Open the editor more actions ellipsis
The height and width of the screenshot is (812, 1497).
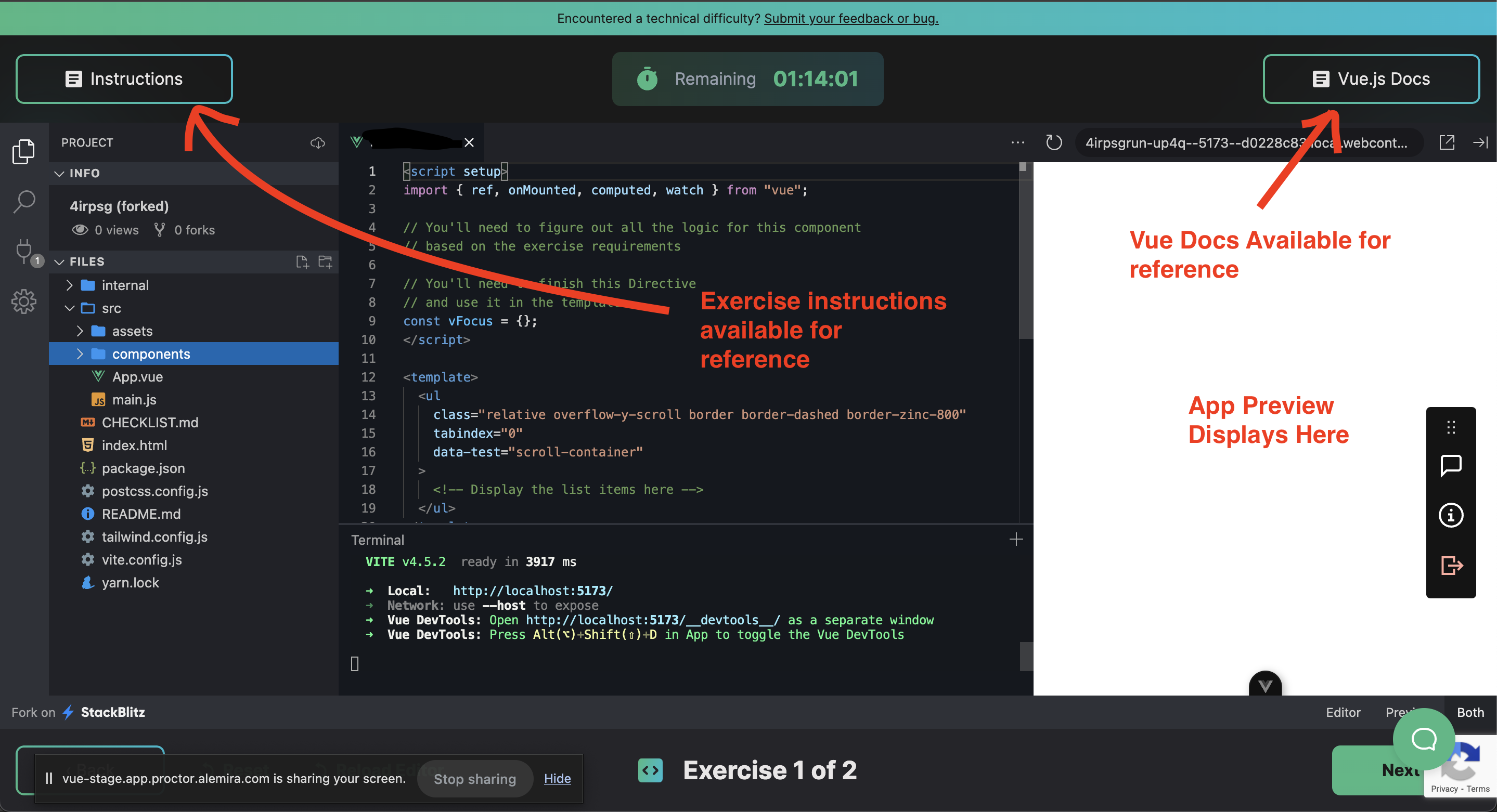pos(1017,142)
